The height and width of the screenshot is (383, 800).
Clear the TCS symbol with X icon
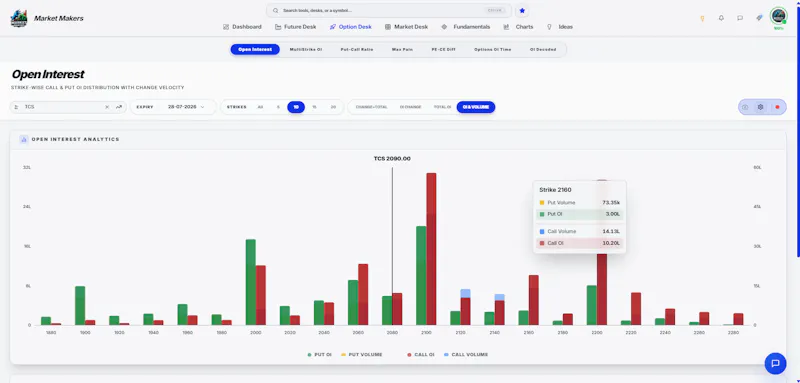pyautogui.click(x=107, y=107)
